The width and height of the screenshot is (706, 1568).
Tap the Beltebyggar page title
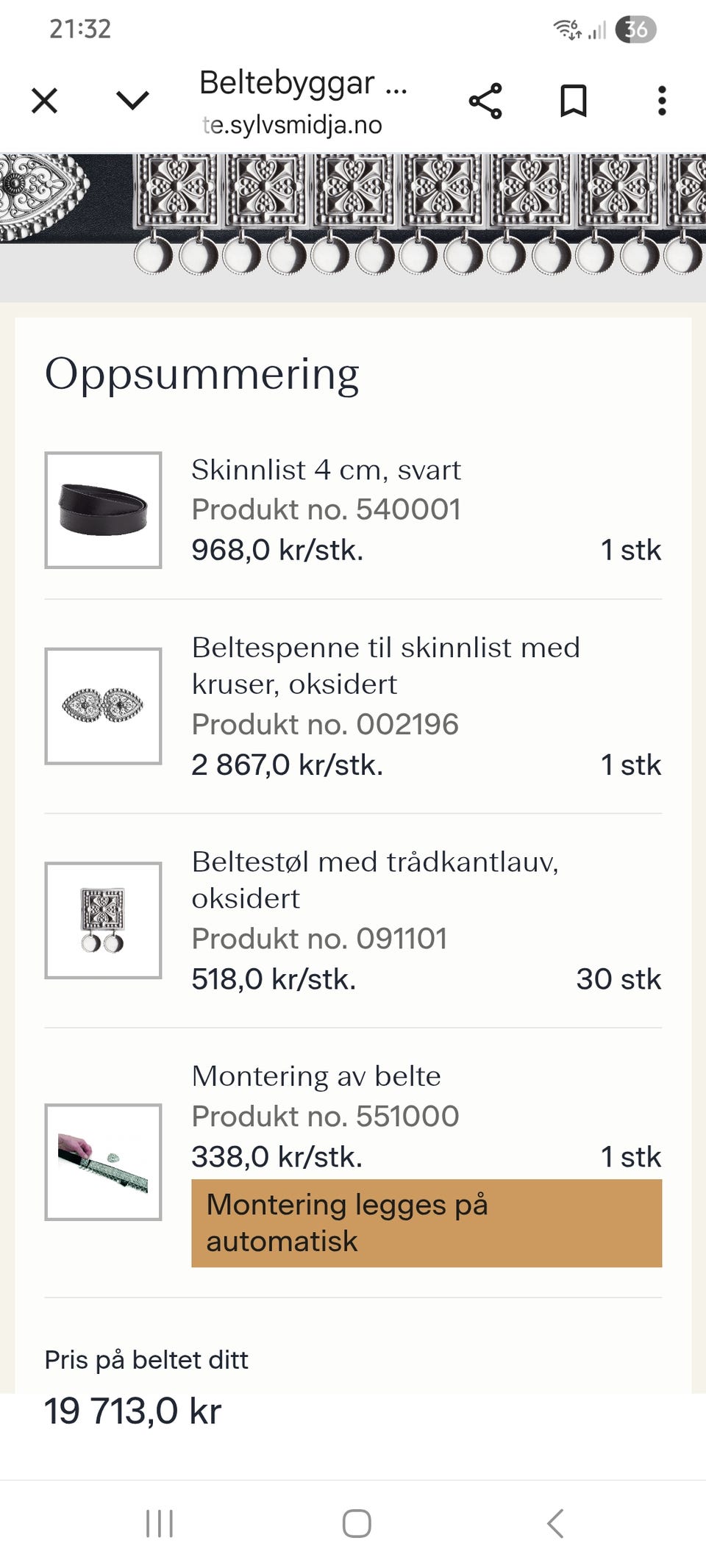[x=303, y=83]
